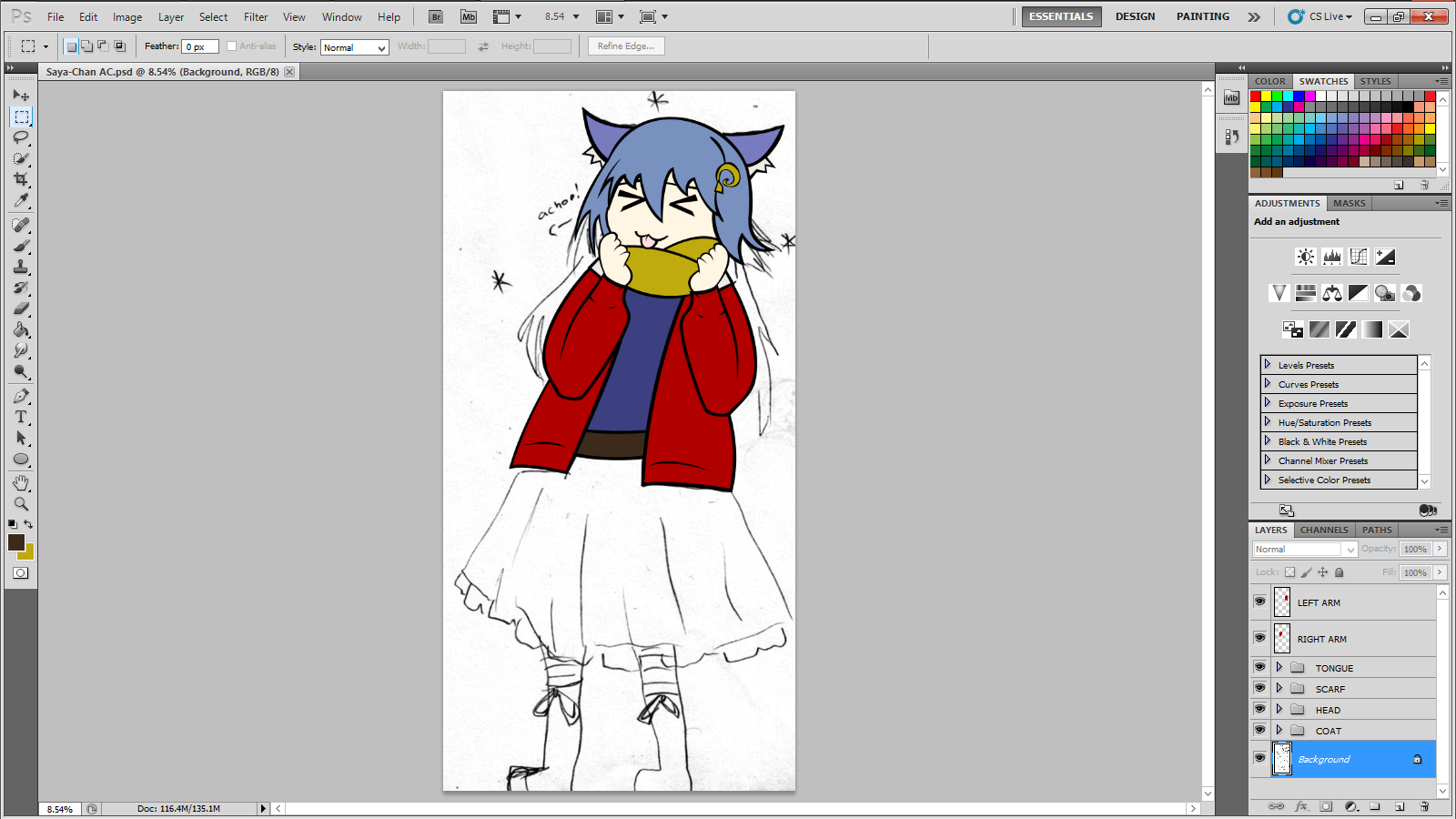Select the Ellipse shape tool

[x=21, y=459]
